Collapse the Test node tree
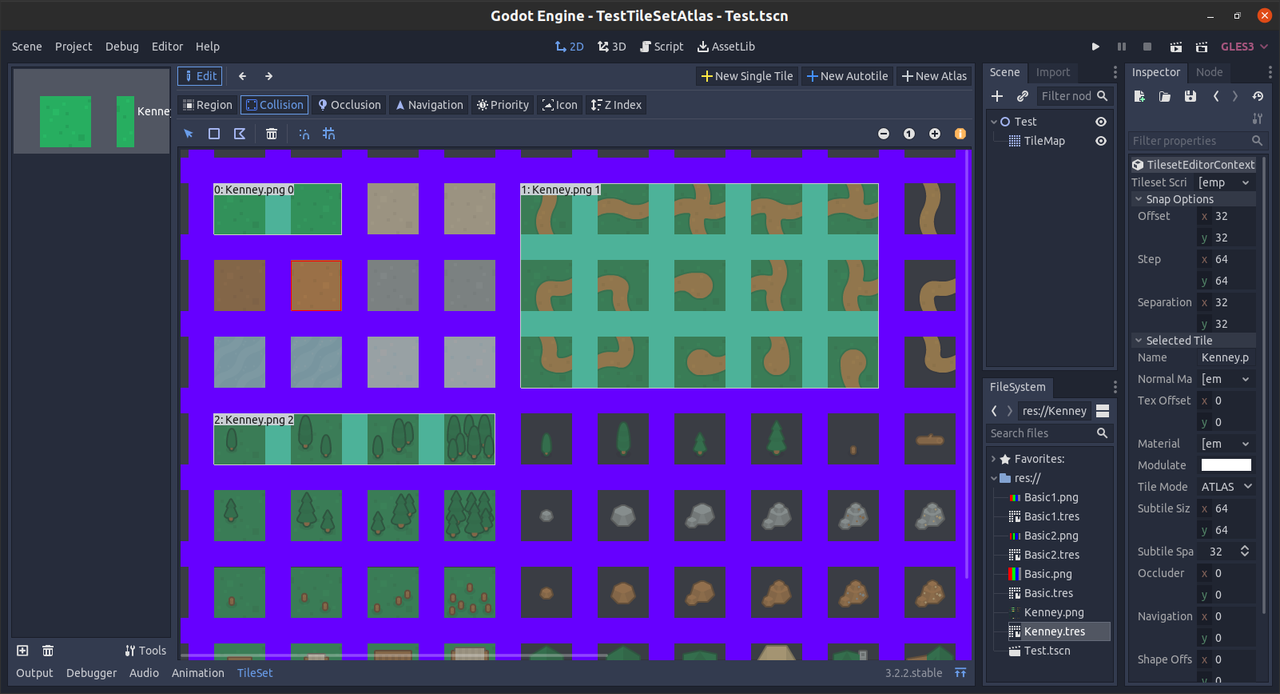The width and height of the screenshot is (1280, 694). point(994,122)
